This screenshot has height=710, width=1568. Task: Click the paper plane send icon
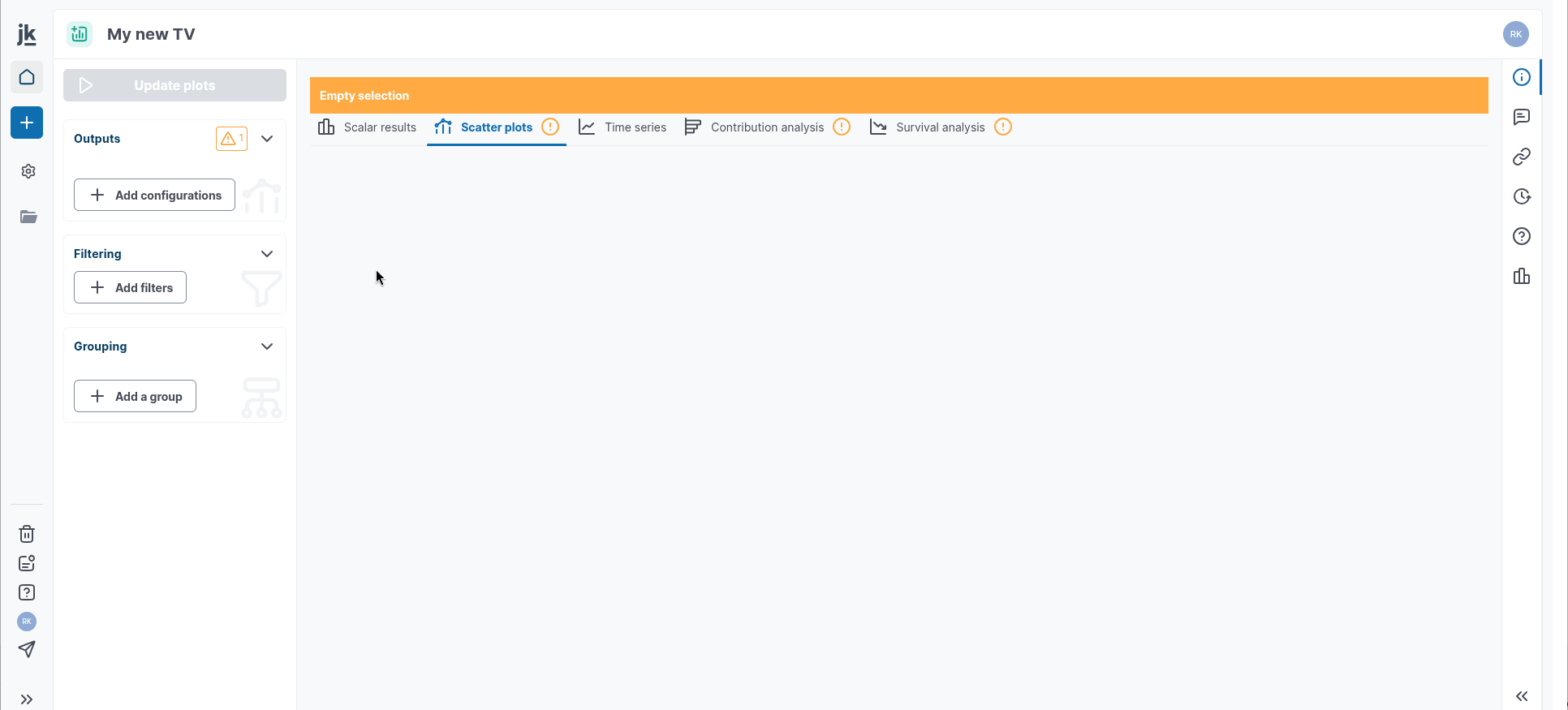[27, 649]
